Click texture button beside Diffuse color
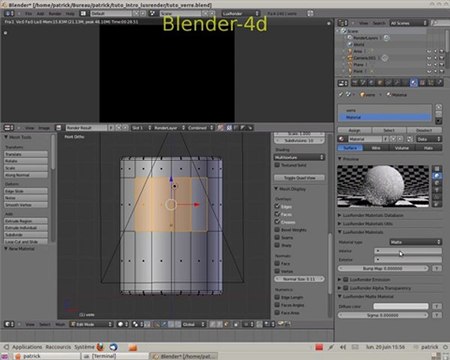450x360 pixels. (x=437, y=306)
